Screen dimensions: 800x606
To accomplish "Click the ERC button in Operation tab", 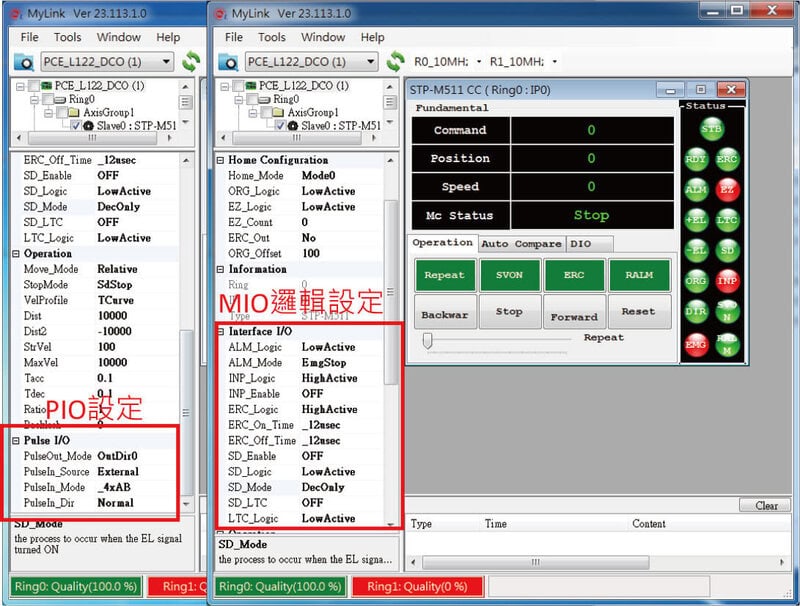I will [574, 275].
